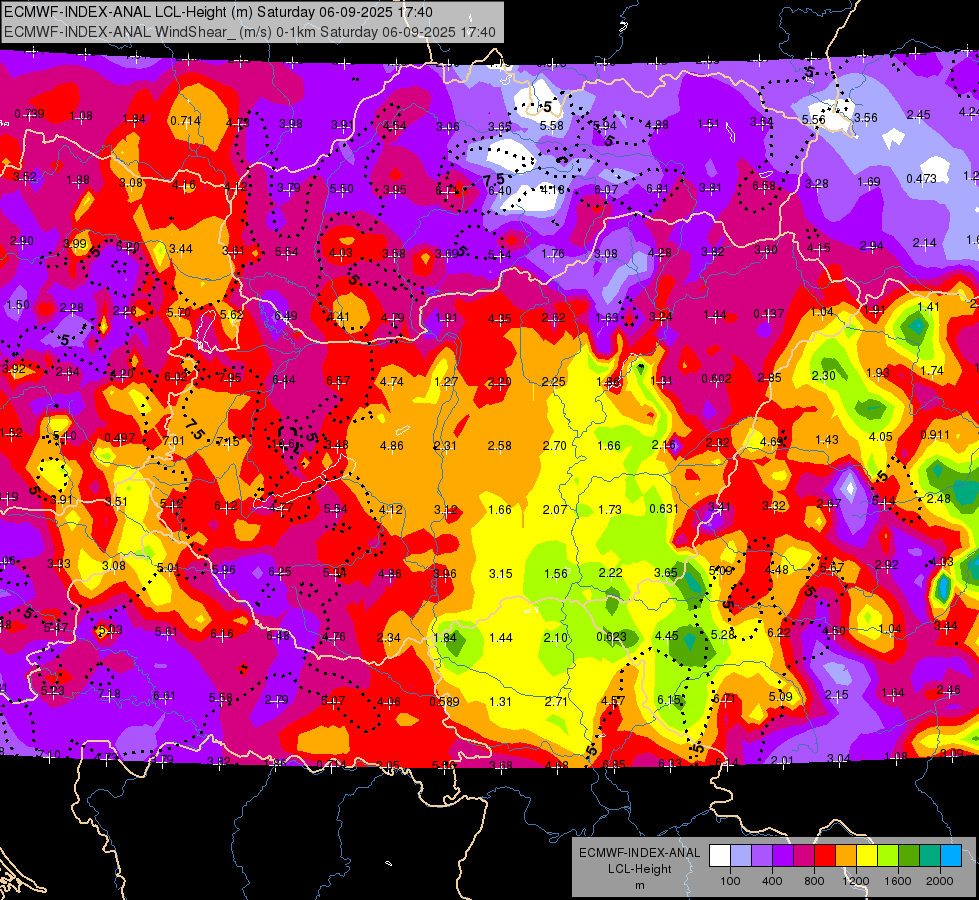Click the wind shear value 6.49
Screen dimensions: 979x900
point(286,315)
